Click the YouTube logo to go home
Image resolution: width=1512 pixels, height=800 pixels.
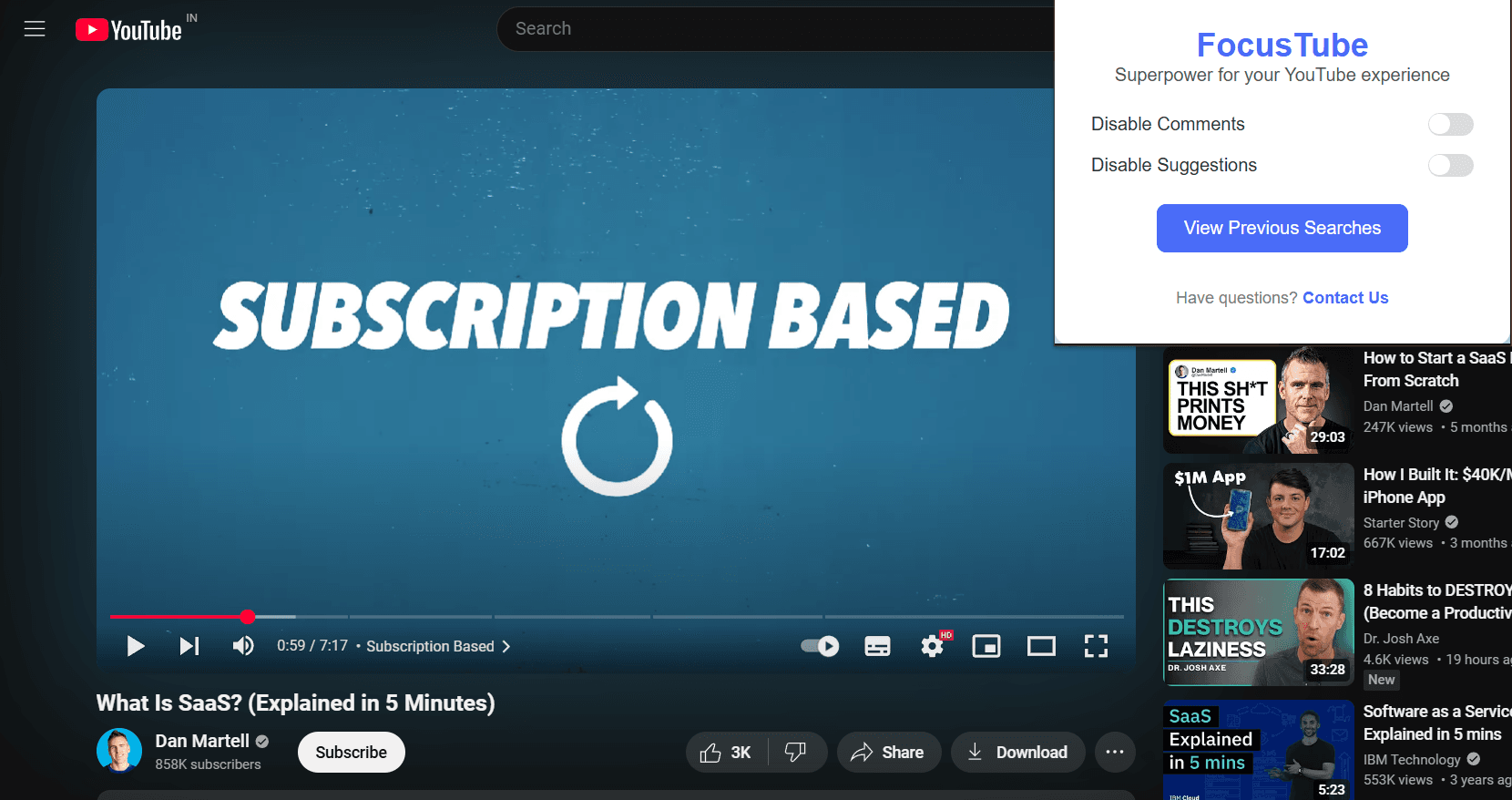(x=129, y=30)
